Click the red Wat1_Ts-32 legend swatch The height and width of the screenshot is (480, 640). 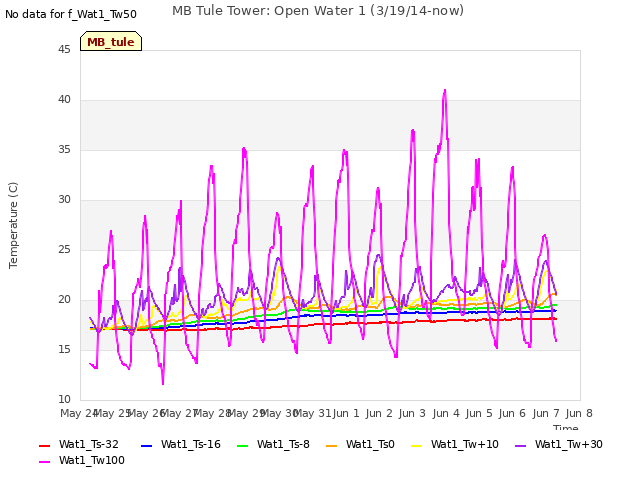coord(44,446)
